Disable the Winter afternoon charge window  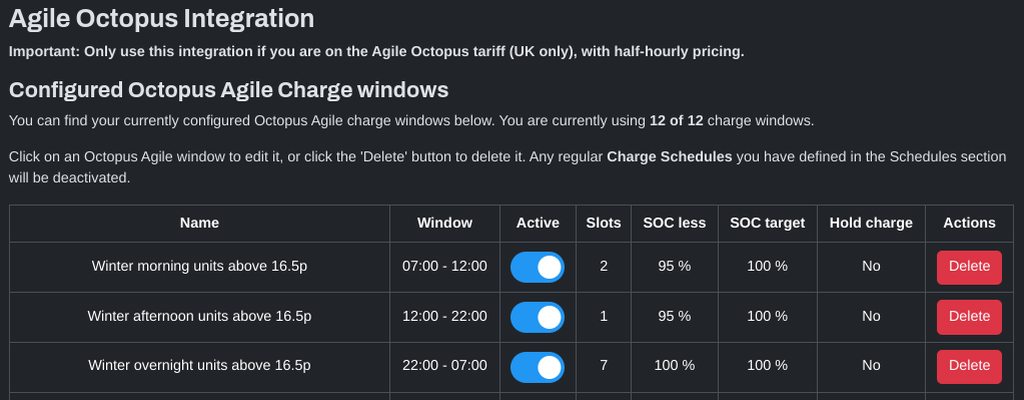[x=537, y=317]
